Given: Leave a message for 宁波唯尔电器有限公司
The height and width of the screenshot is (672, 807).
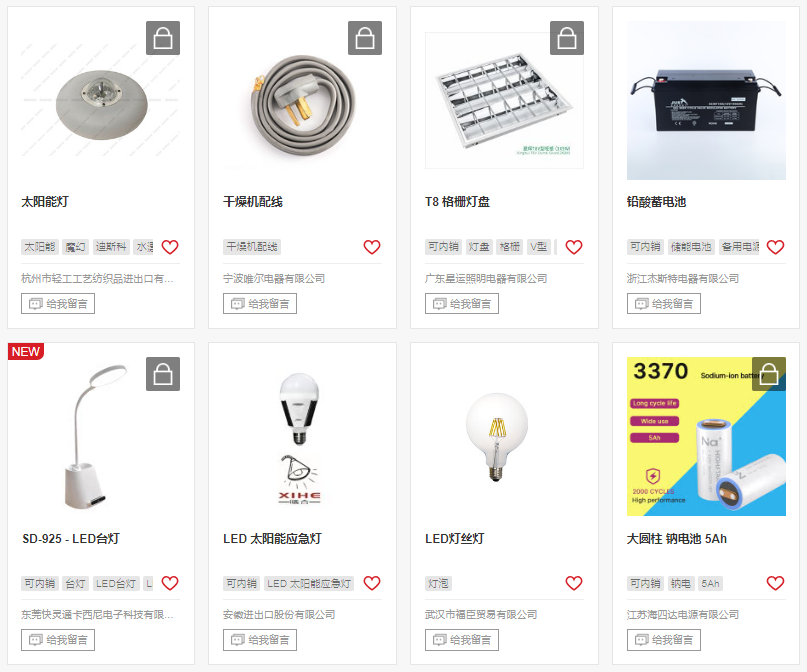Looking at the screenshot, I should click(260, 304).
